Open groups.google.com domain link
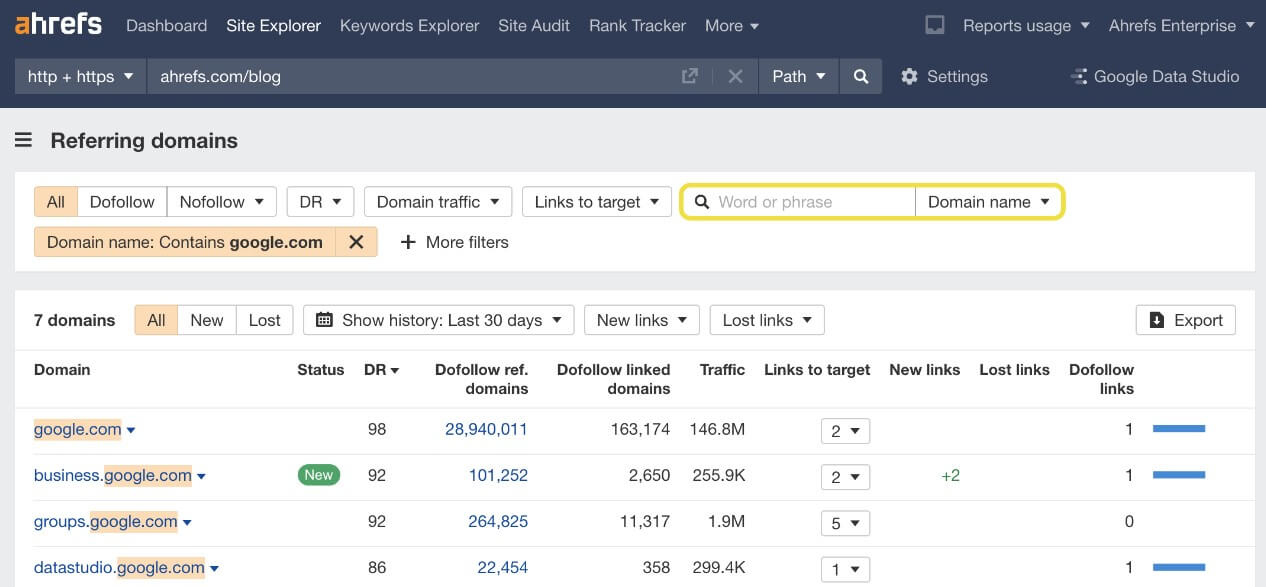Image resolution: width=1266 pixels, height=587 pixels. [x=106, y=521]
